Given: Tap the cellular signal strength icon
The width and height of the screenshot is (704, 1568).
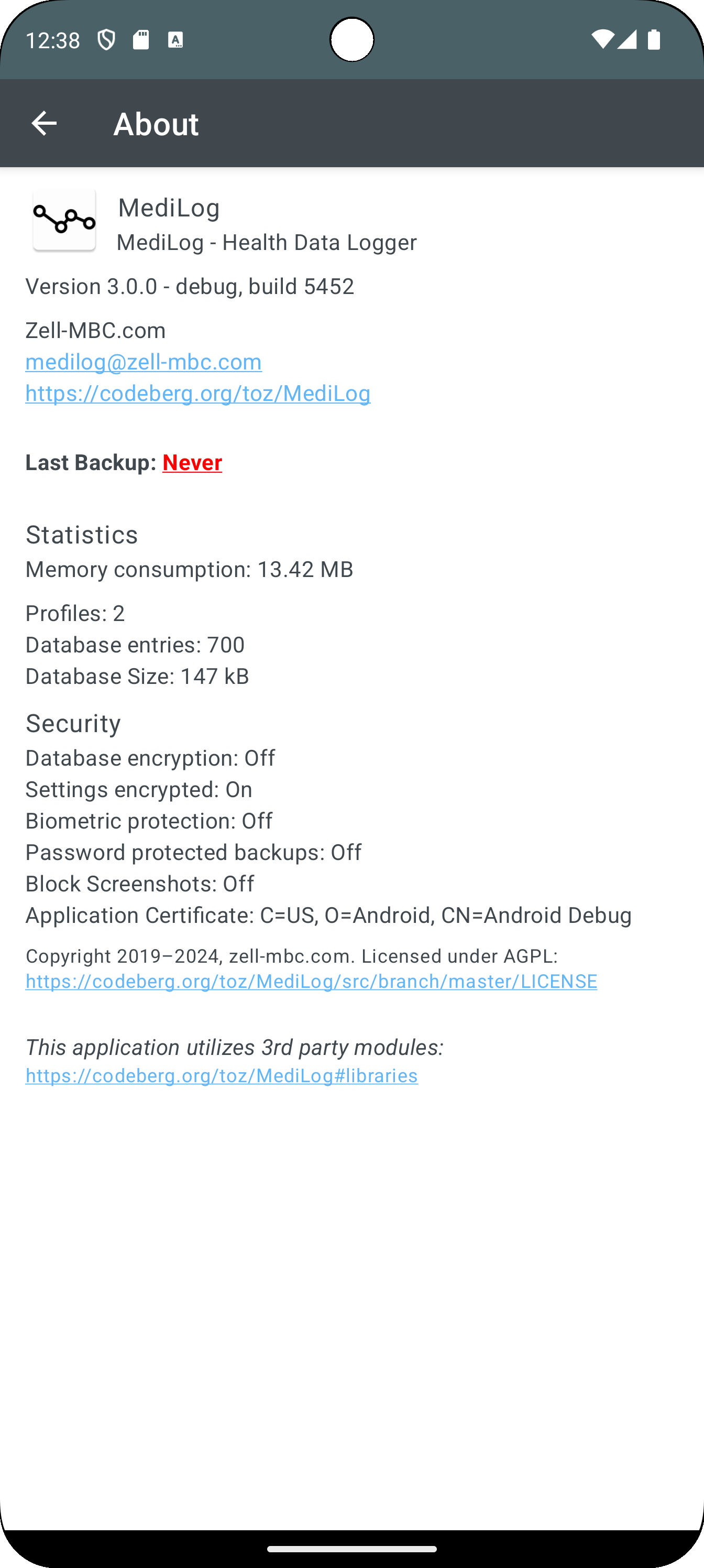Looking at the screenshot, I should [x=628, y=39].
